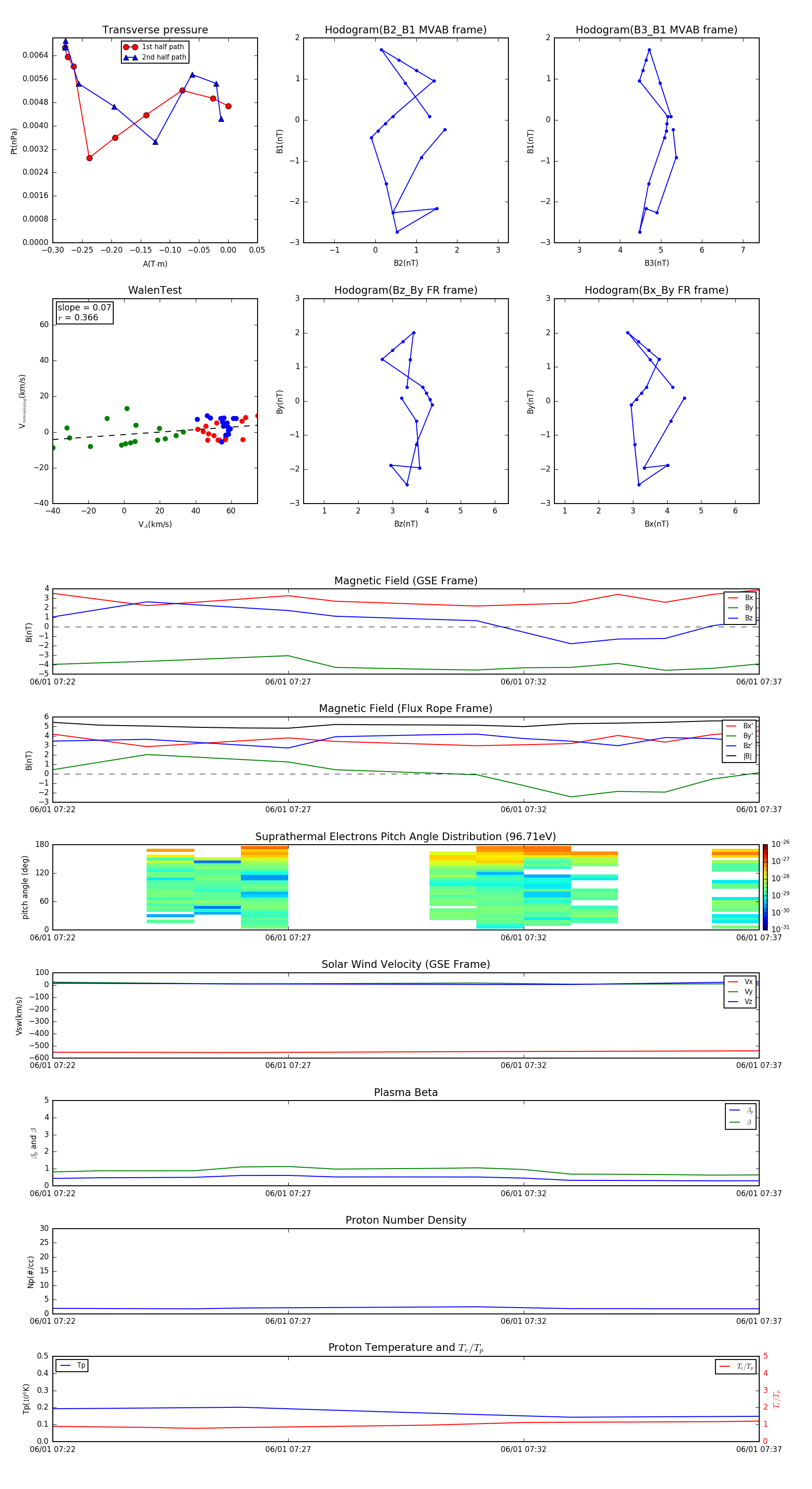
Task: Click the "B3(nT)" x-axis label
Action: point(656,263)
